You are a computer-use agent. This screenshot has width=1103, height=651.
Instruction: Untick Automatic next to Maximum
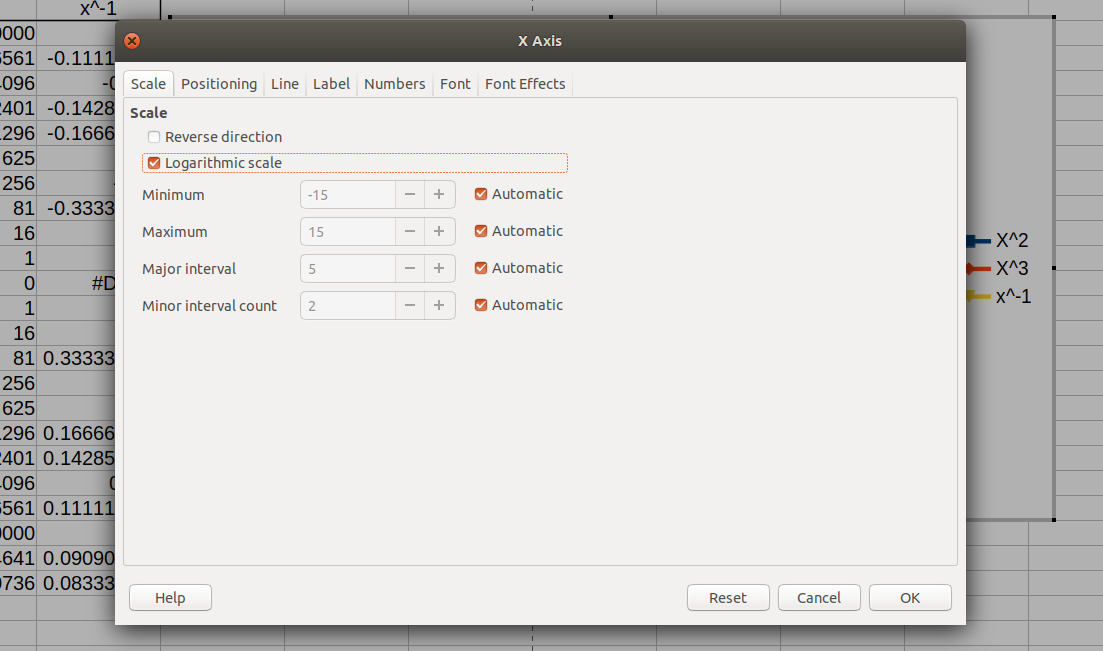[481, 231]
